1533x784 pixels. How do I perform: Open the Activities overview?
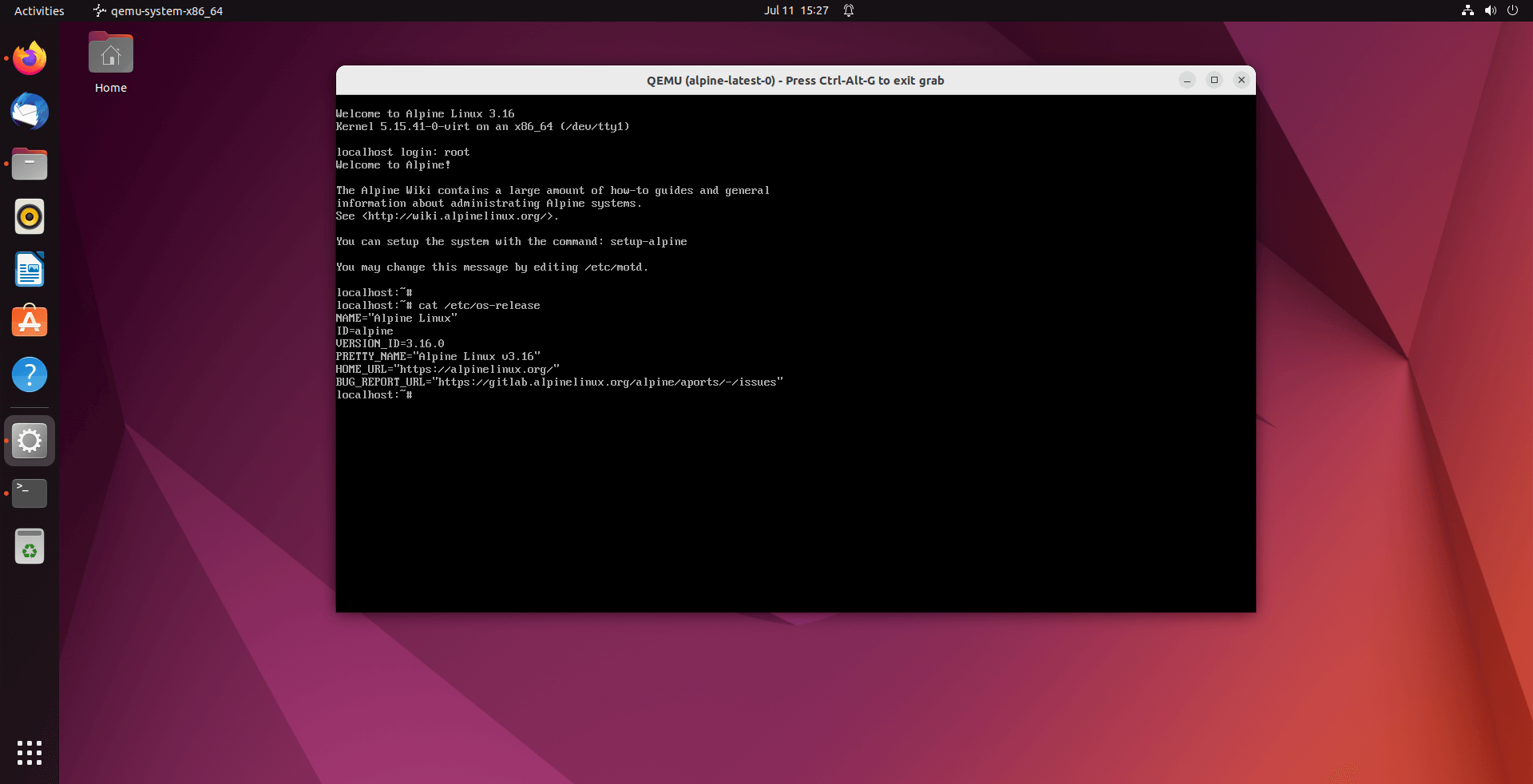pos(39,10)
